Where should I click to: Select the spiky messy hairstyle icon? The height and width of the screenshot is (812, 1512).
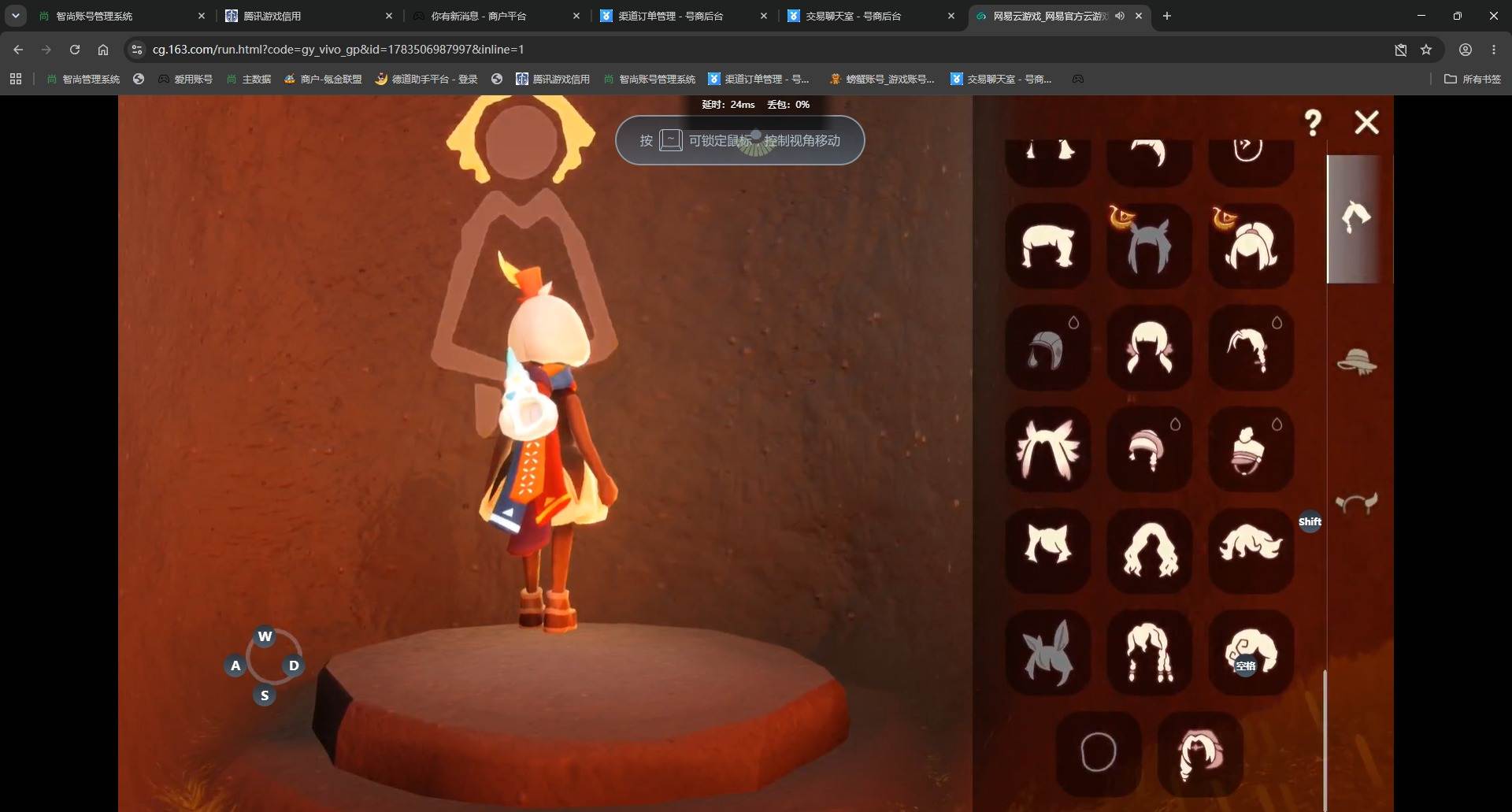pyautogui.click(x=1048, y=449)
